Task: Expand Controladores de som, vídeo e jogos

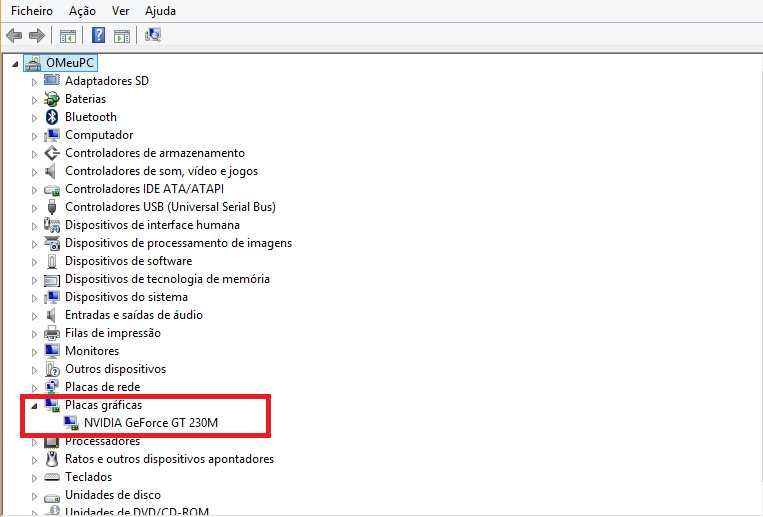Action: coord(34,172)
